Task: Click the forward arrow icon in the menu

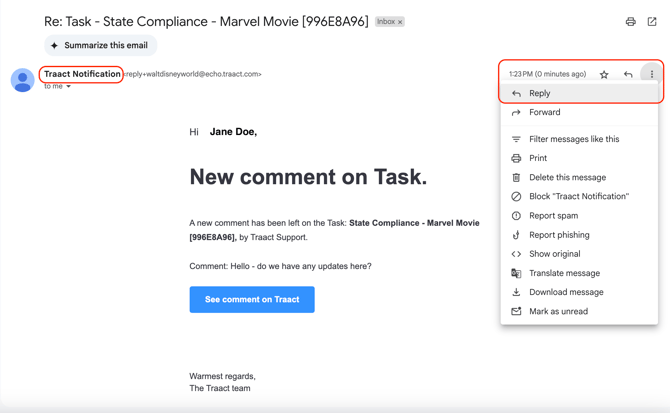Action: tap(516, 112)
